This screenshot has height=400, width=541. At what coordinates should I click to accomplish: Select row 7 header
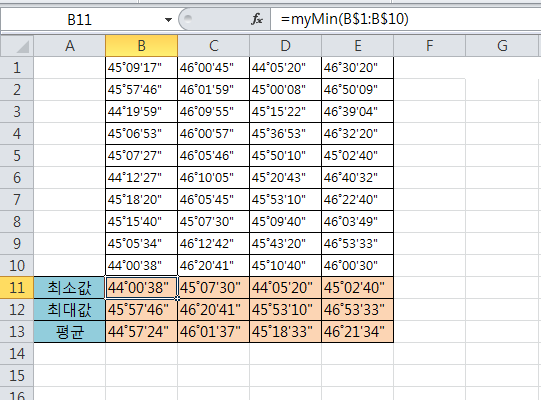(17, 199)
